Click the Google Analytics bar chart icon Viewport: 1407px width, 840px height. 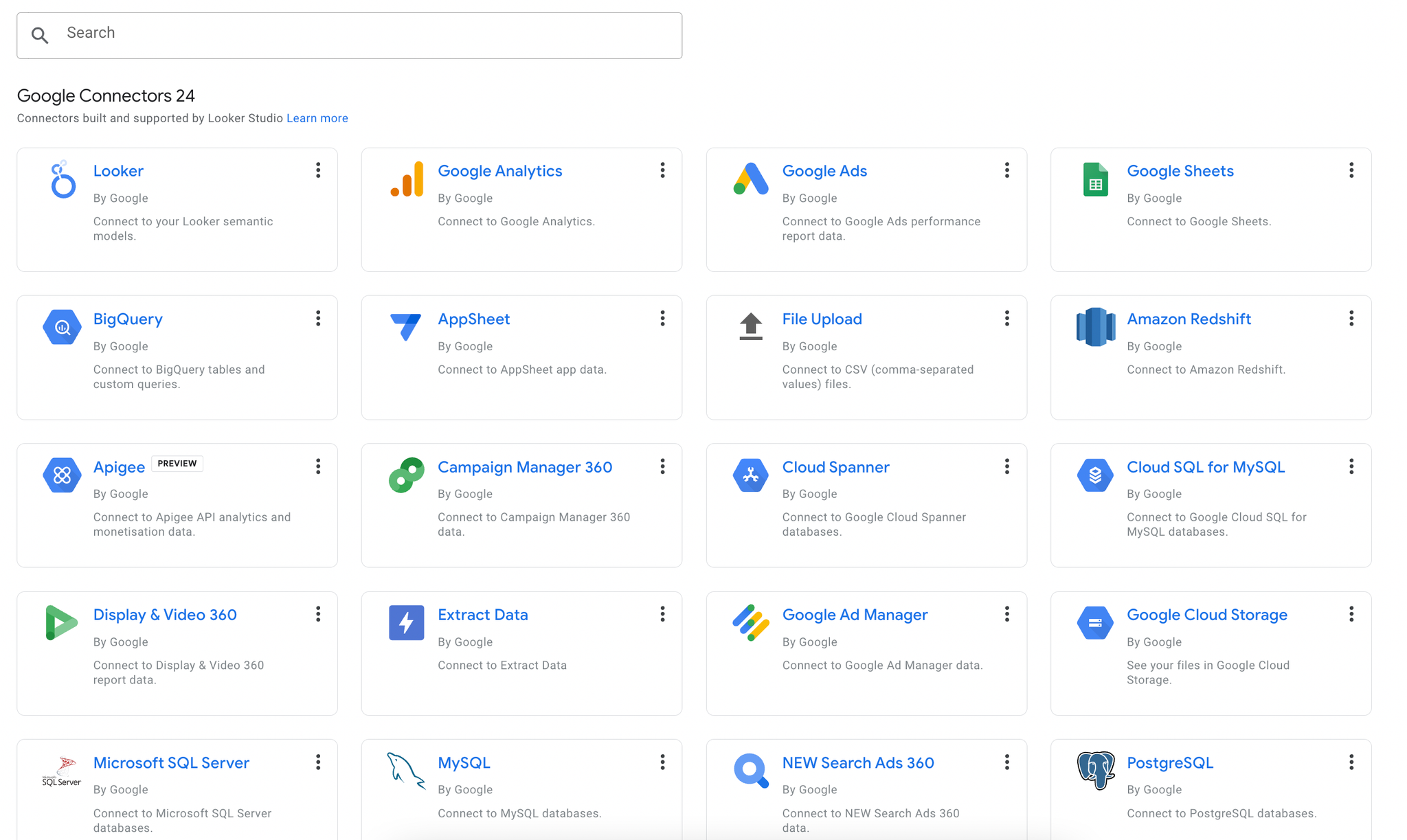pos(407,179)
